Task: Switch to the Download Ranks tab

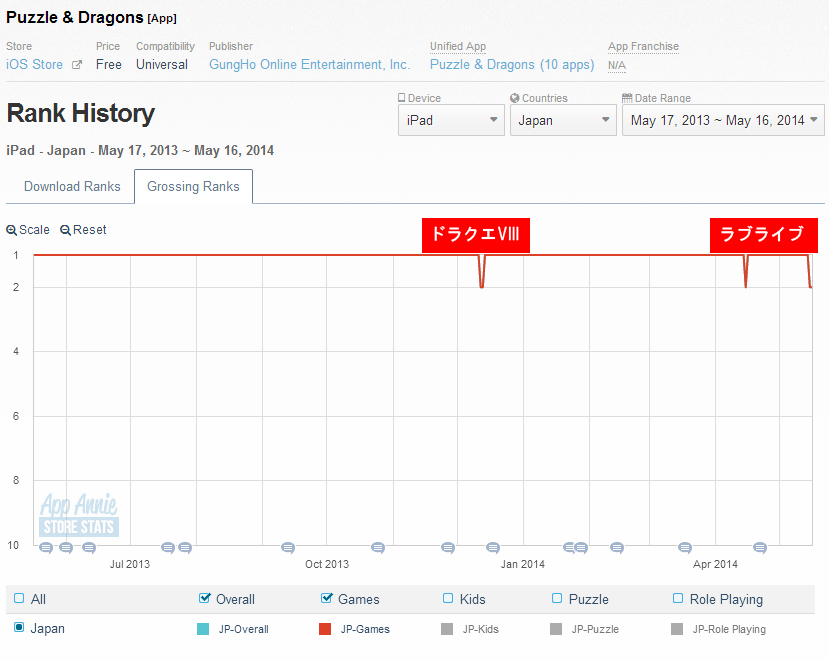Action: (x=72, y=187)
